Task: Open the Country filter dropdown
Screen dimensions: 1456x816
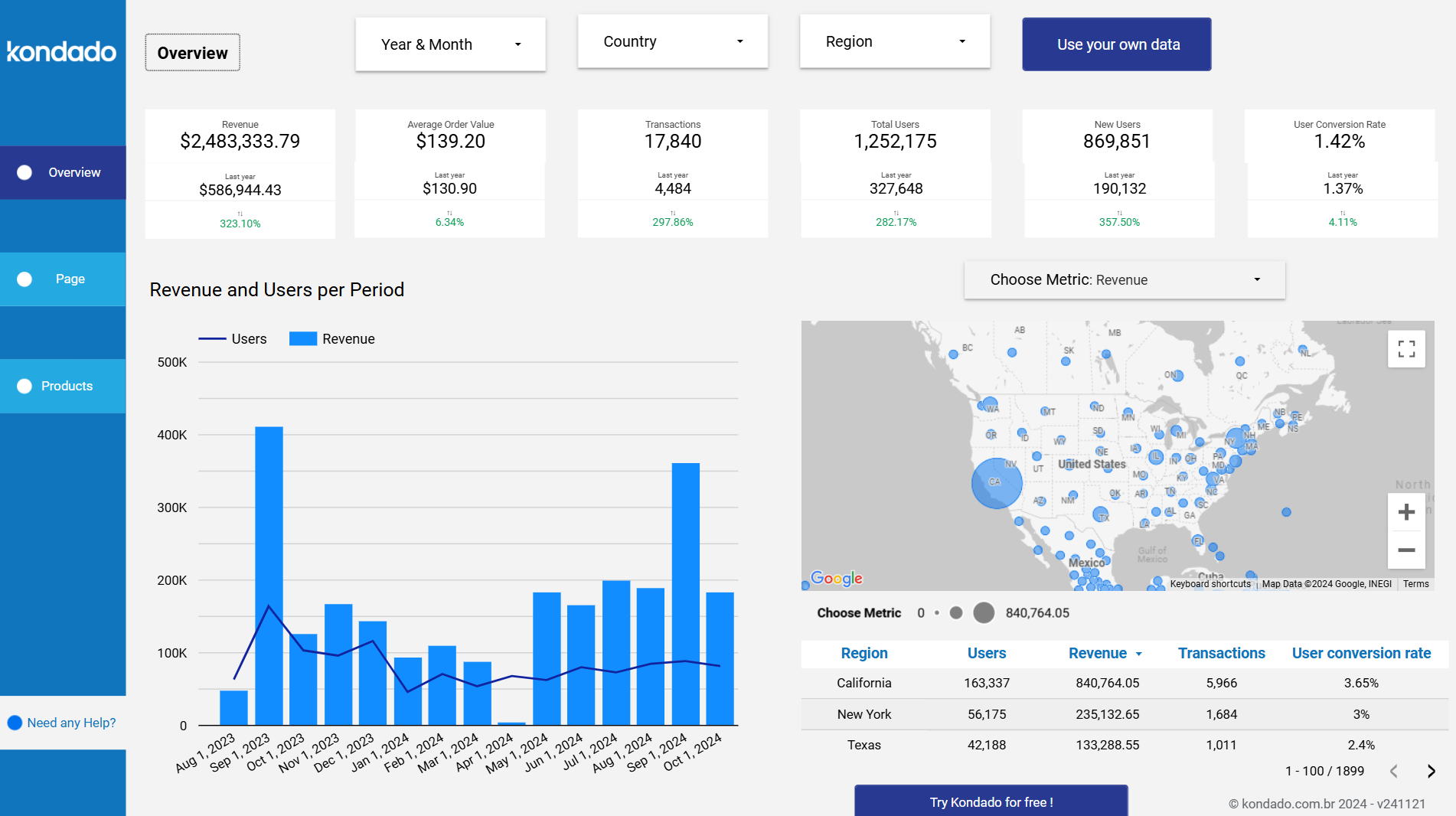Action: click(672, 41)
